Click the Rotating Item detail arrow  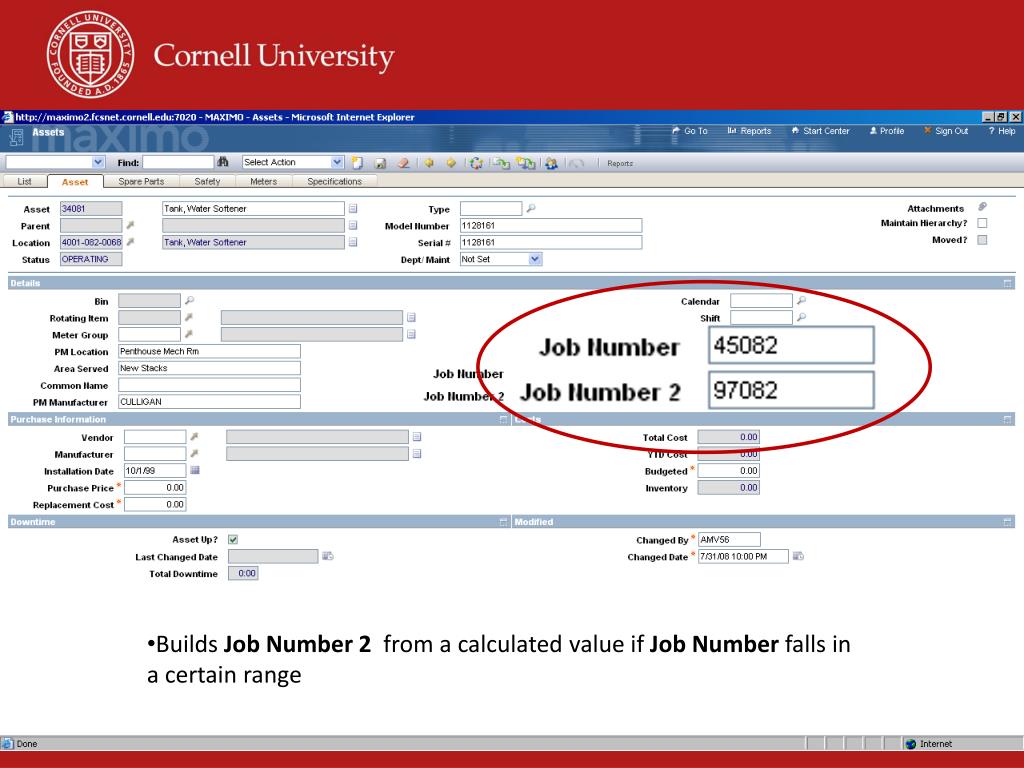[189, 317]
